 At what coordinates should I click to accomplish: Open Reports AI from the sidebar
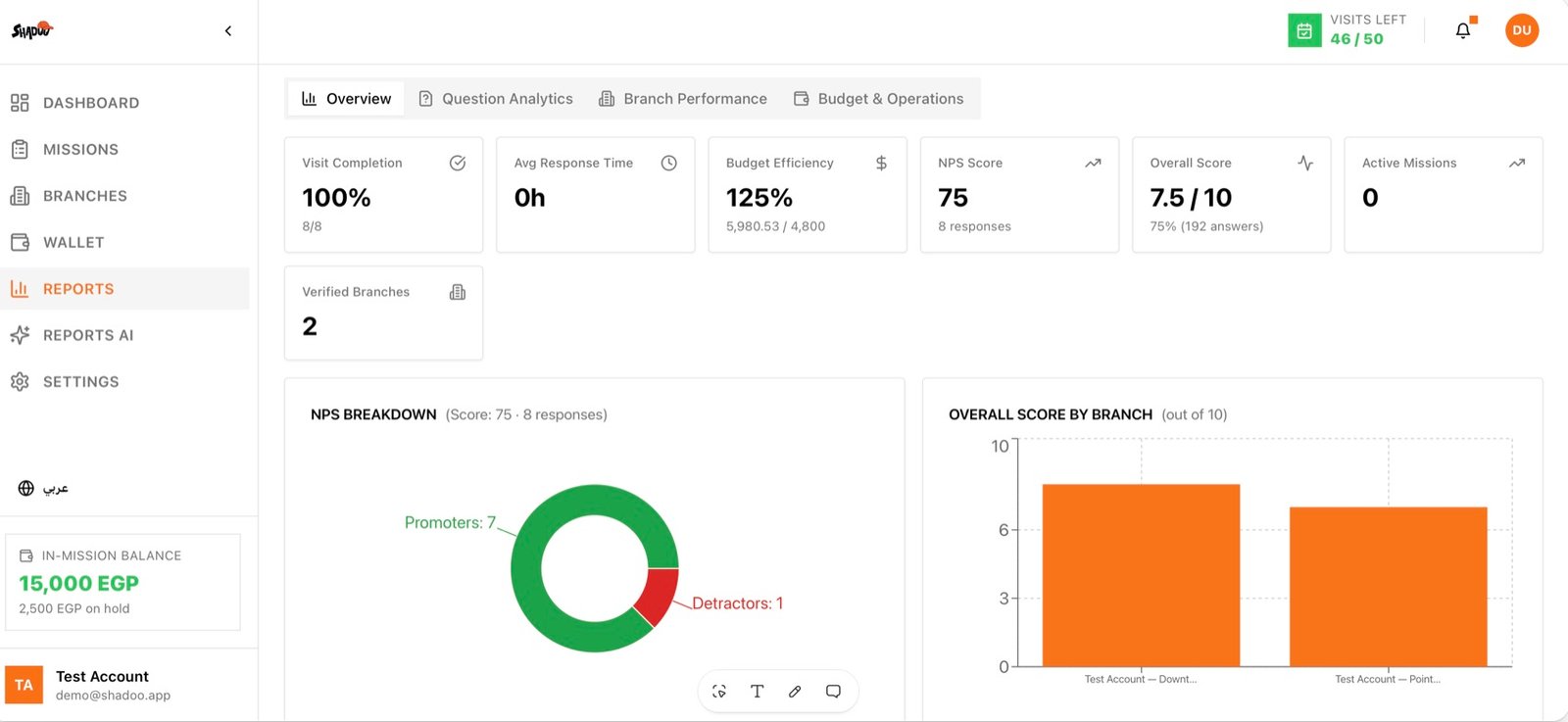point(124,335)
